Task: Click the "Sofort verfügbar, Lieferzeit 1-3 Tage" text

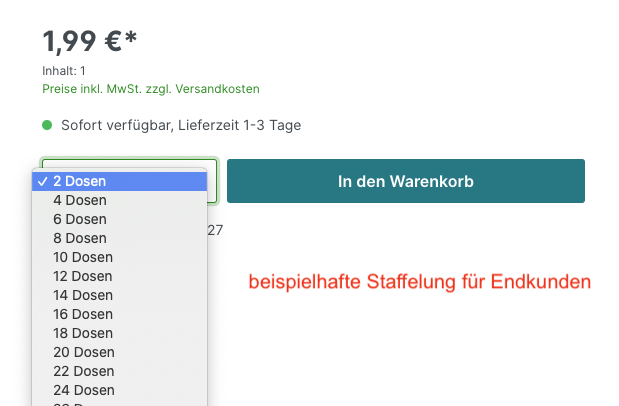Action: 181,126
